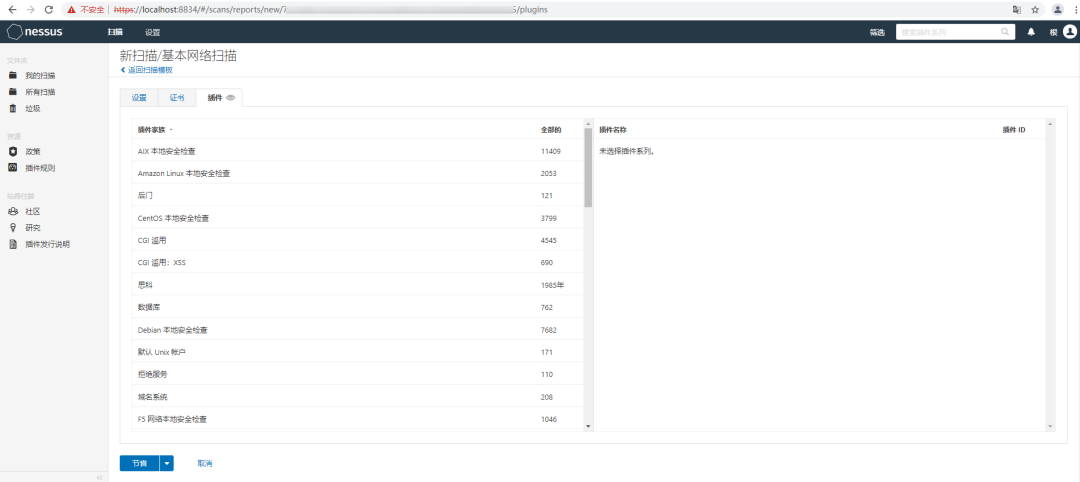Viewport: 1080px width, 482px height.
Task: Select AIX 本地安全检查 row
Action: tap(357, 151)
